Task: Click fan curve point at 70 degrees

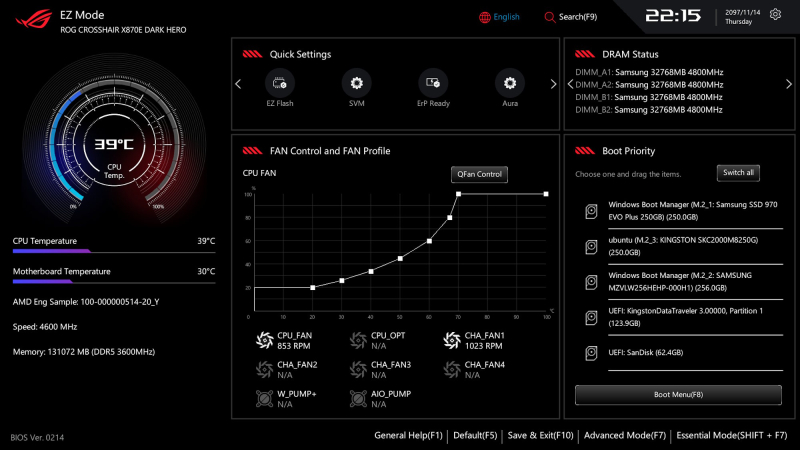Action: 458,194
